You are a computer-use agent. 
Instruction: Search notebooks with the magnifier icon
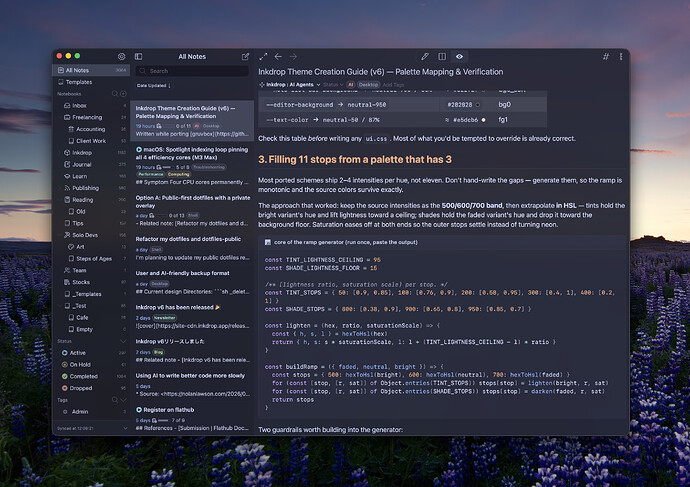click(x=115, y=94)
